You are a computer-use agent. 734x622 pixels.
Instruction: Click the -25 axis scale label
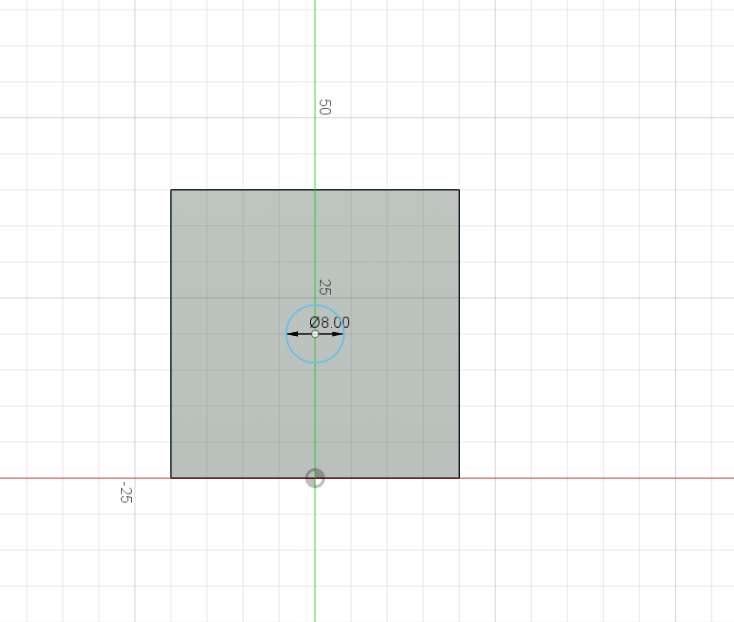[126, 492]
